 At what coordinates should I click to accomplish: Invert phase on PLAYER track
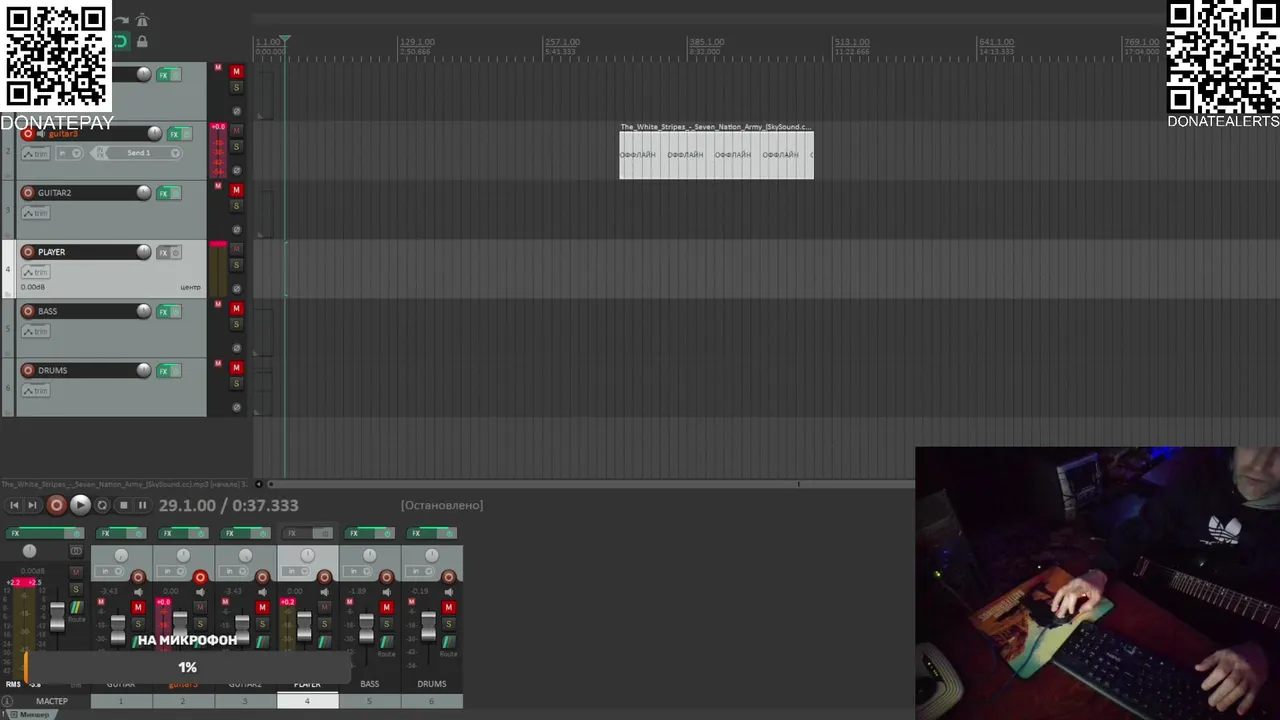237,289
